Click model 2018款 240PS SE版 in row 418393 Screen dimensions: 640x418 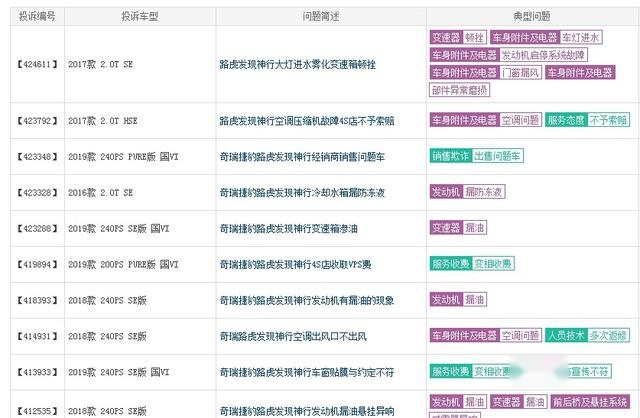coord(107,300)
